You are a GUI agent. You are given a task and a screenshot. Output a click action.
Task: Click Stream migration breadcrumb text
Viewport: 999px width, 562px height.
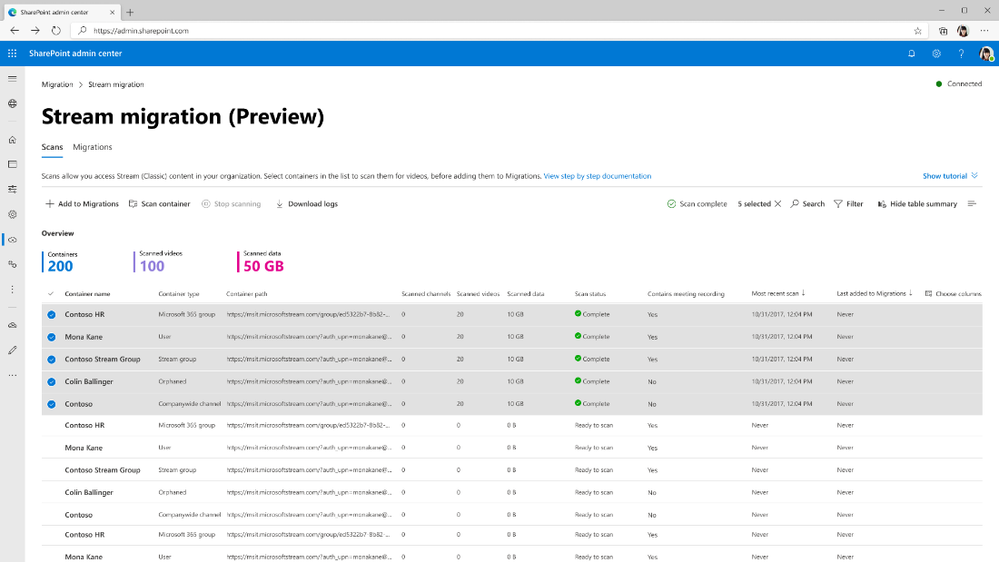click(116, 84)
